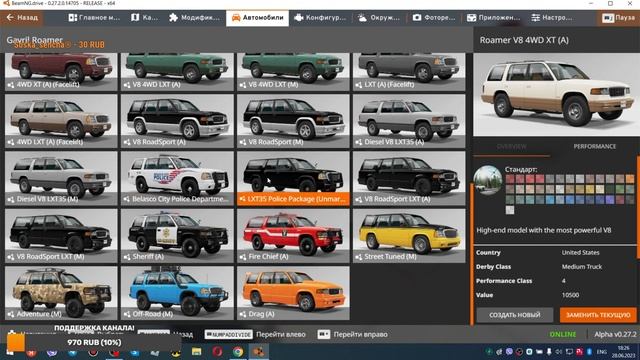Click the description 'High-end model with the most powerful V8'

[544, 230]
